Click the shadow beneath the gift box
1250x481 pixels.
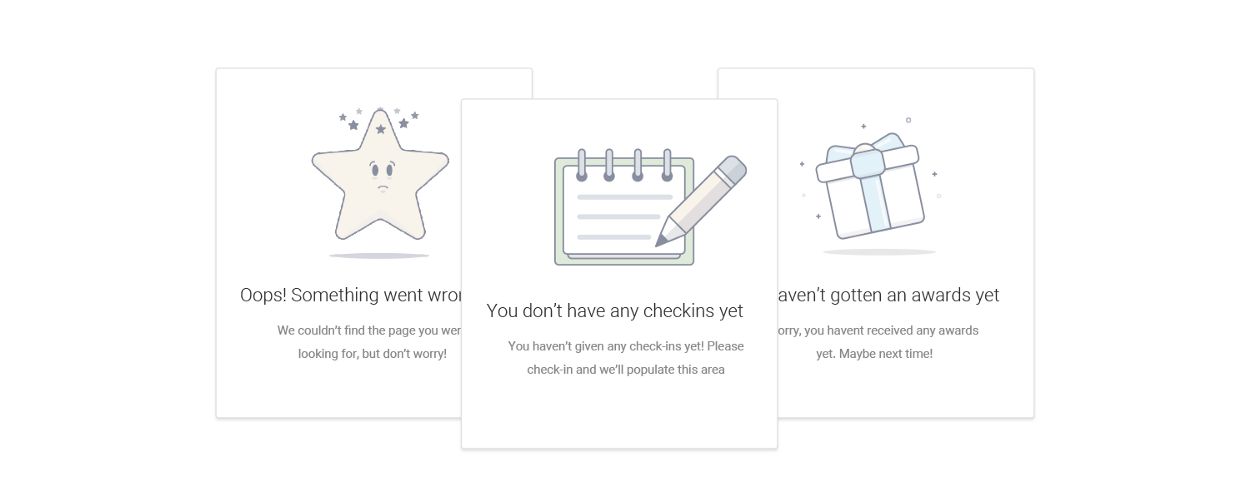coord(879,252)
